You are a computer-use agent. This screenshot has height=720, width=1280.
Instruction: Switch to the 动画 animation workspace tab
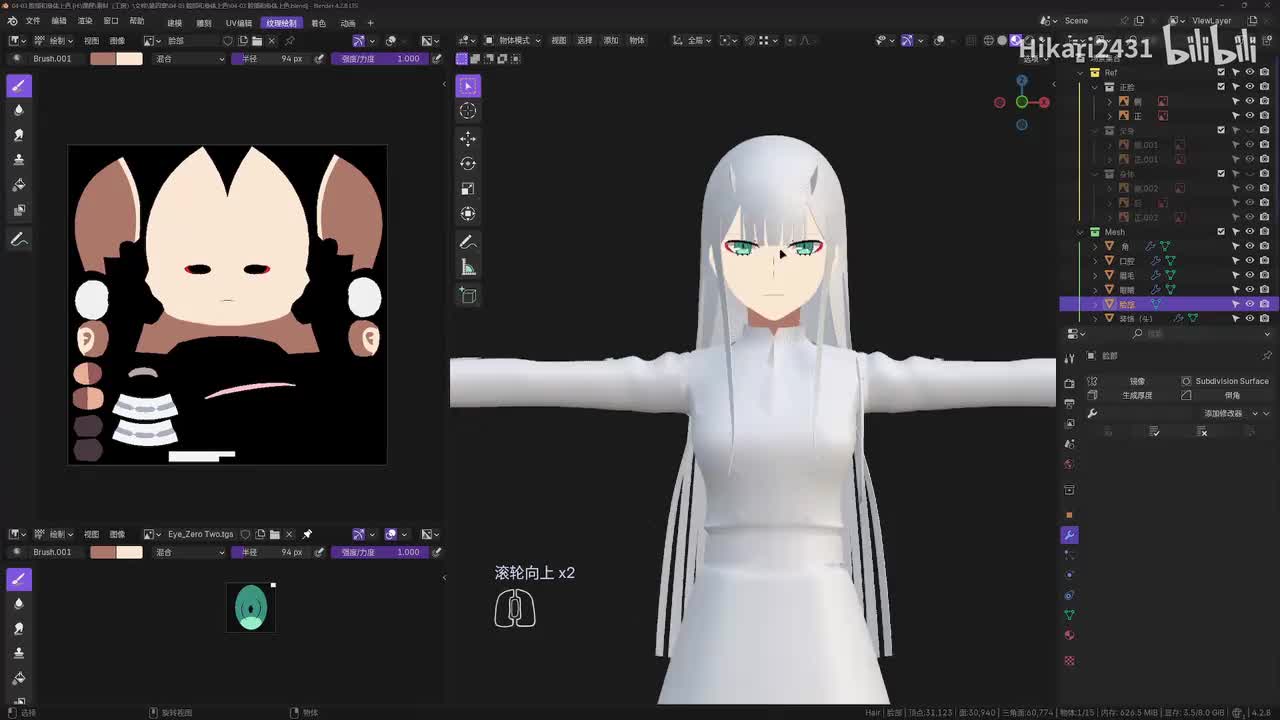tap(347, 22)
